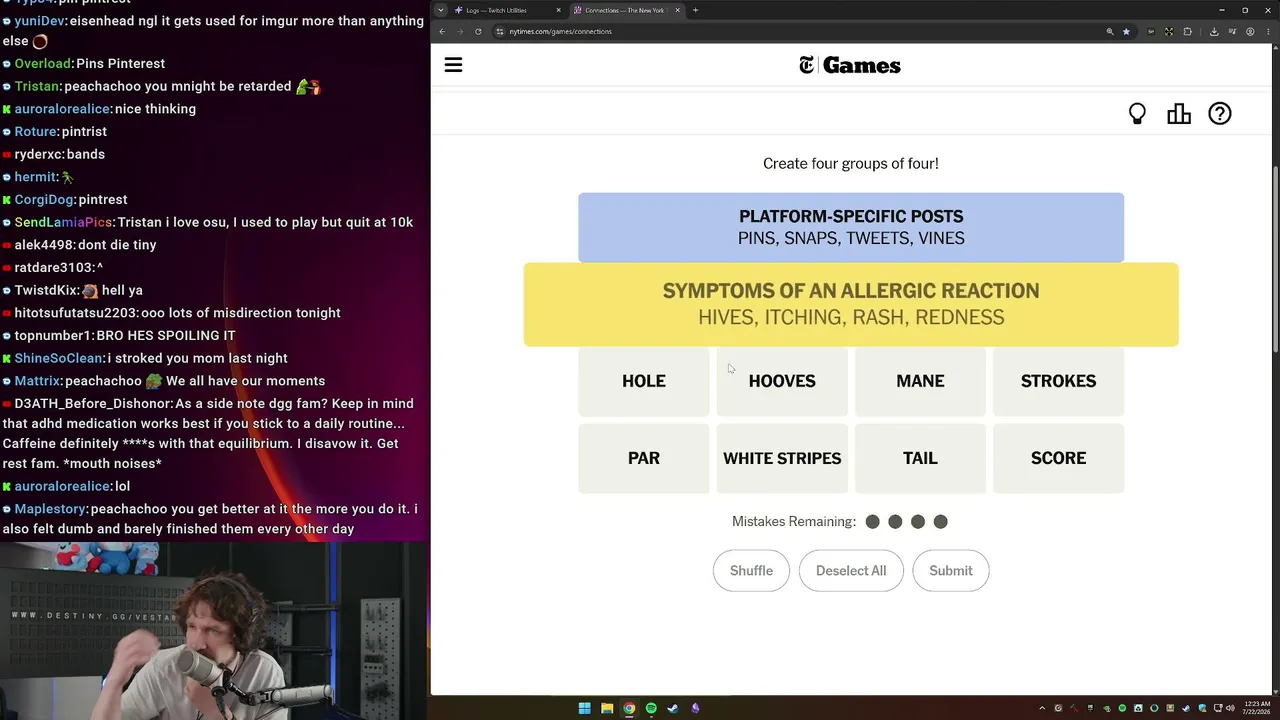
Task: Click chat username Tristan
Action: coord(37,86)
